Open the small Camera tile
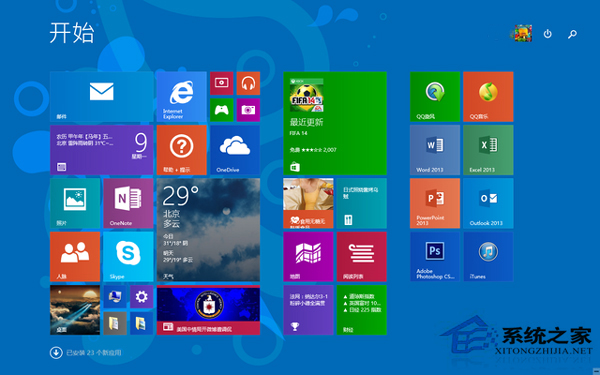Screen dimensions: 600x375 (x=248, y=110)
